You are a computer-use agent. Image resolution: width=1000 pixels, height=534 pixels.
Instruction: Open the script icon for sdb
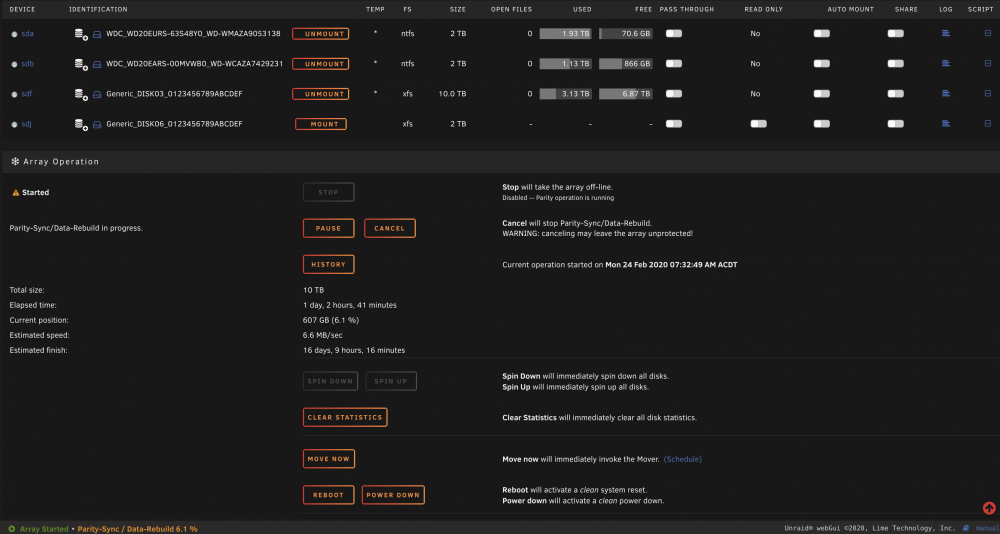[x=988, y=63]
